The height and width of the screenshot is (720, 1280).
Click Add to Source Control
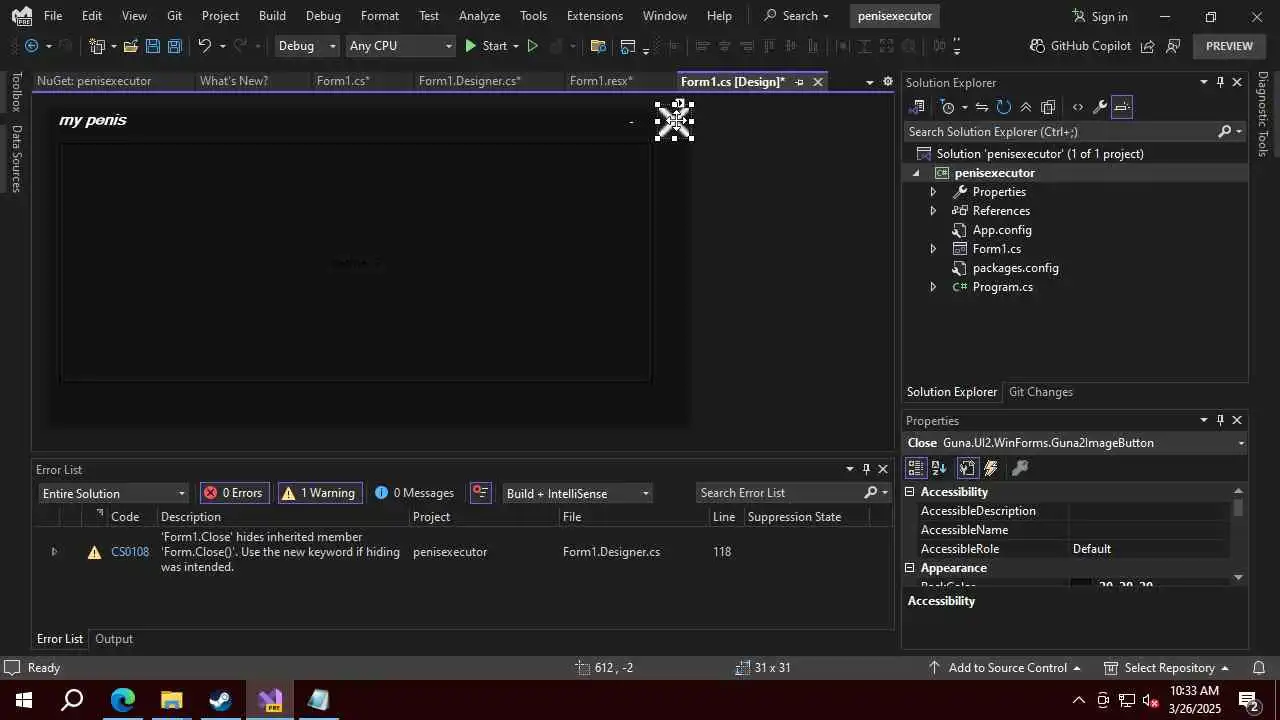point(1007,668)
